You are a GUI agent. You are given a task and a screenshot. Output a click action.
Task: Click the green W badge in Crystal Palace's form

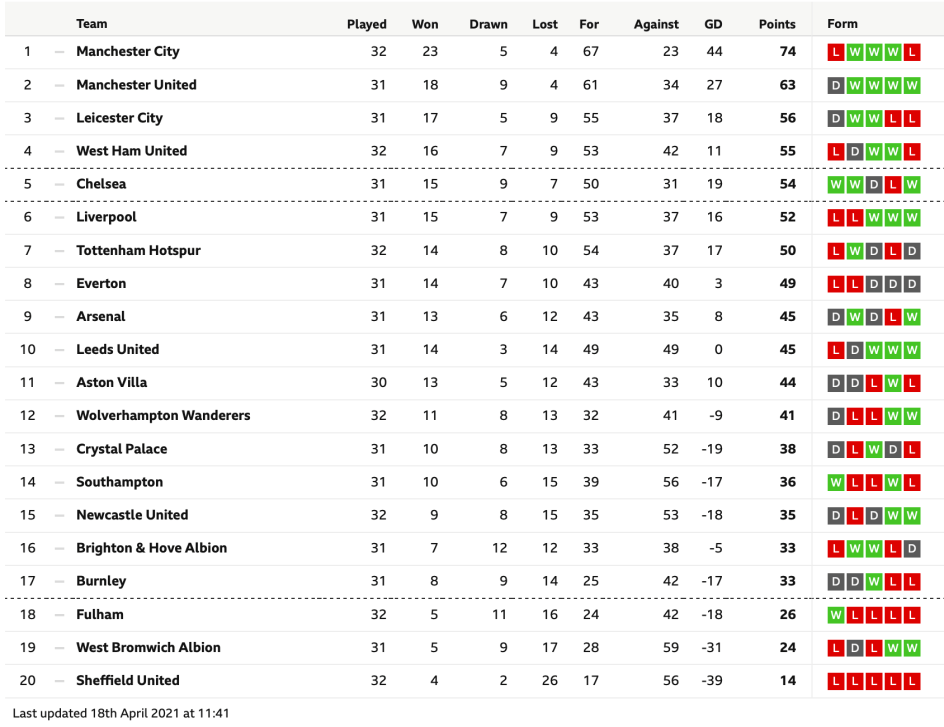(x=873, y=450)
